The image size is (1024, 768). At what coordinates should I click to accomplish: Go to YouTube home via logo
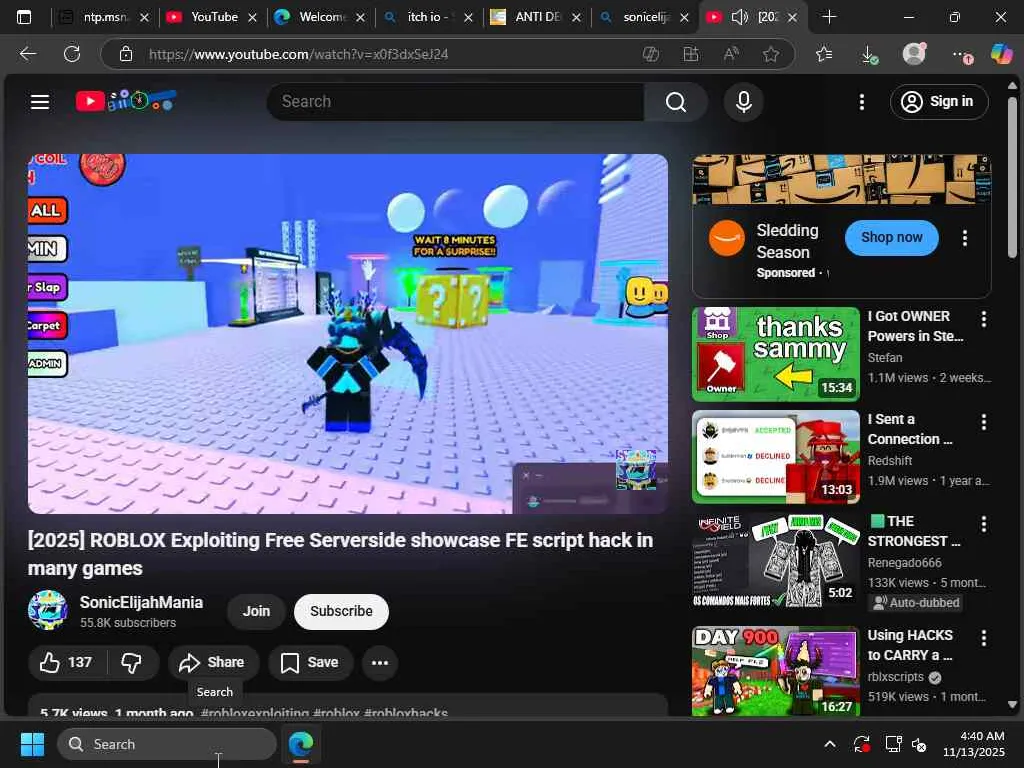click(x=125, y=101)
